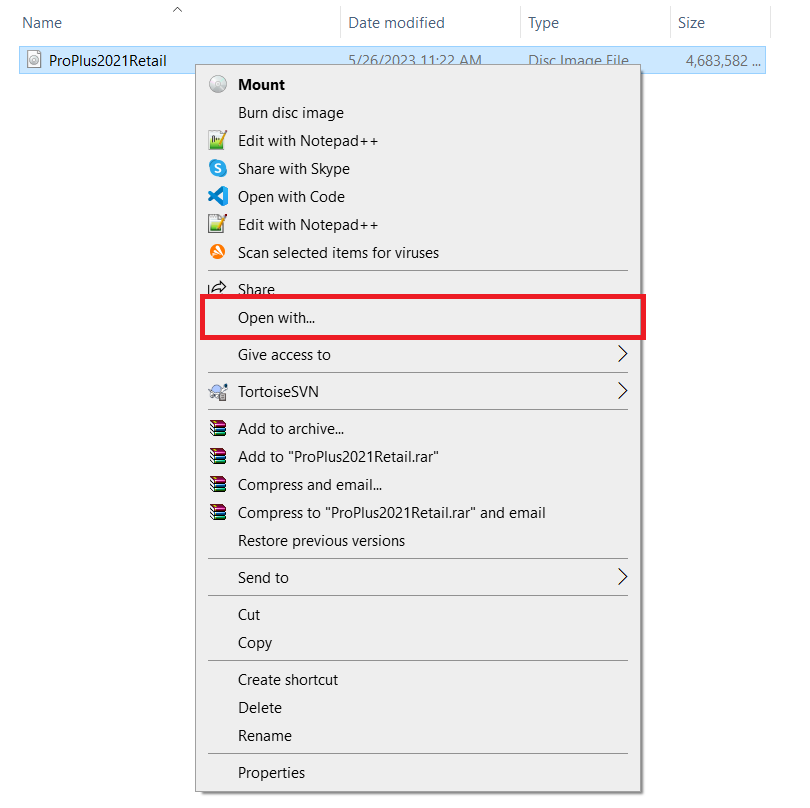Viewport: 810px width, 808px height.
Task: Click the sort arrow above Name column
Action: pyautogui.click(x=177, y=10)
